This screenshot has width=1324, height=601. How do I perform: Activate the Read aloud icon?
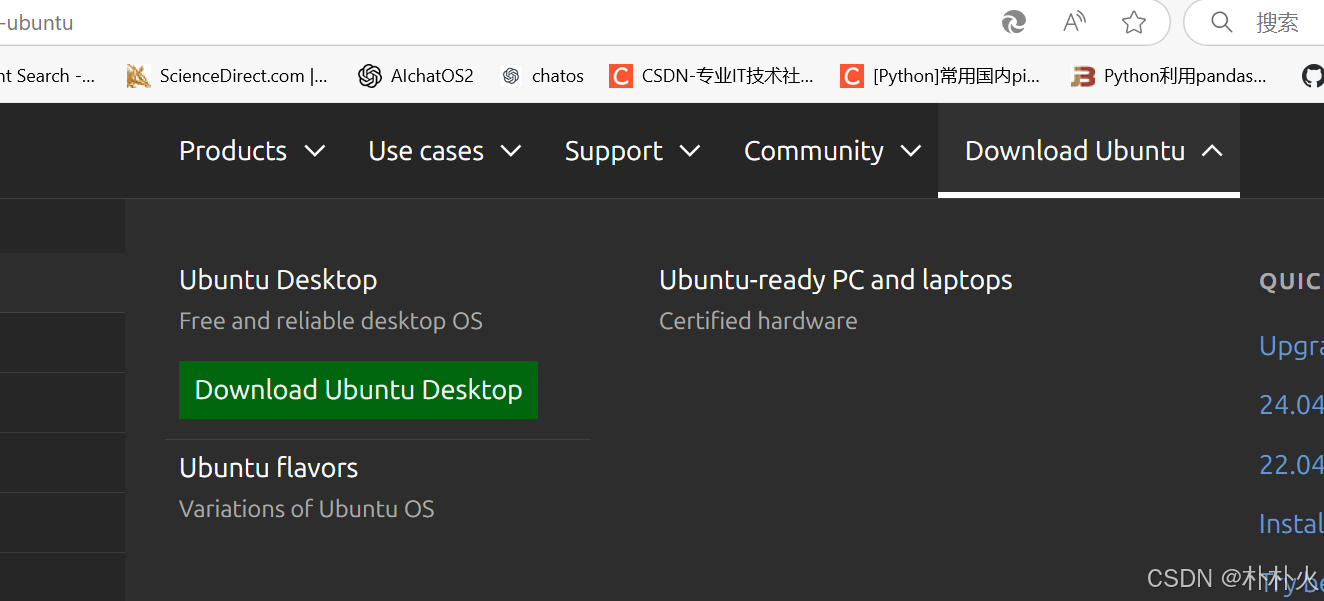tap(1074, 22)
